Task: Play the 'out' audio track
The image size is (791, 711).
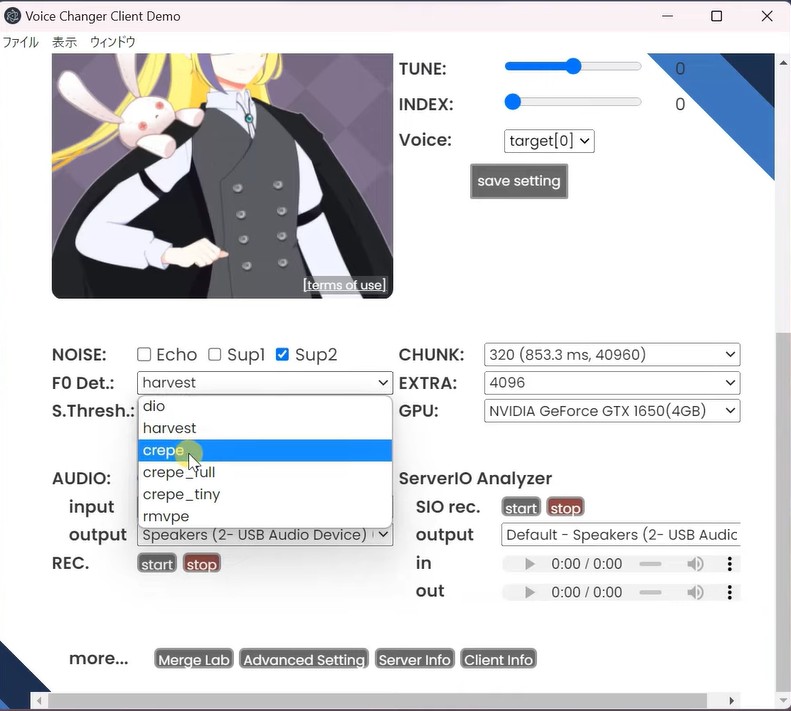Action: (x=530, y=592)
